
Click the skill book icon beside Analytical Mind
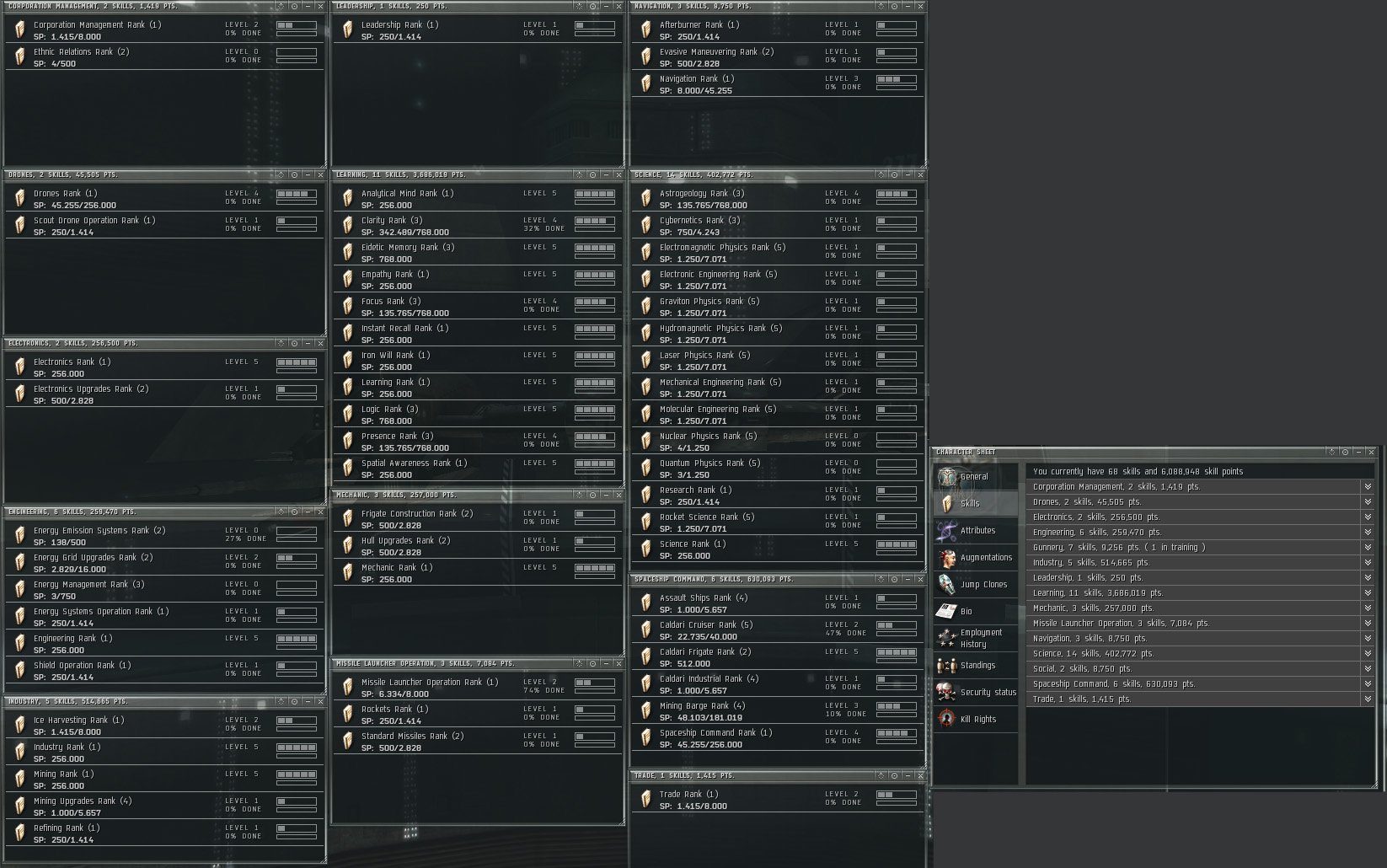tap(347, 199)
